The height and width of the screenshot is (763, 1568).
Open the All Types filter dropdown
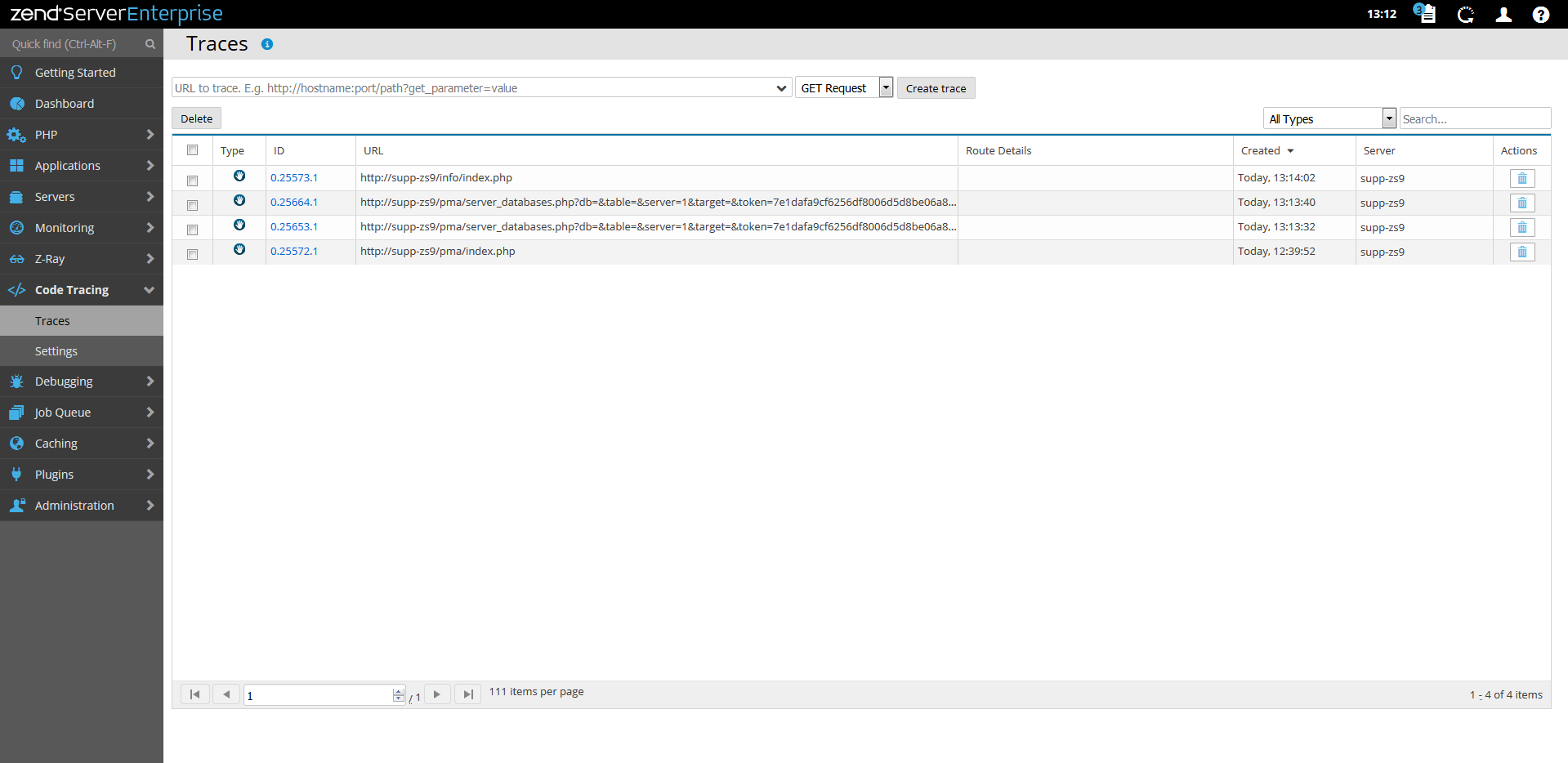1388,118
